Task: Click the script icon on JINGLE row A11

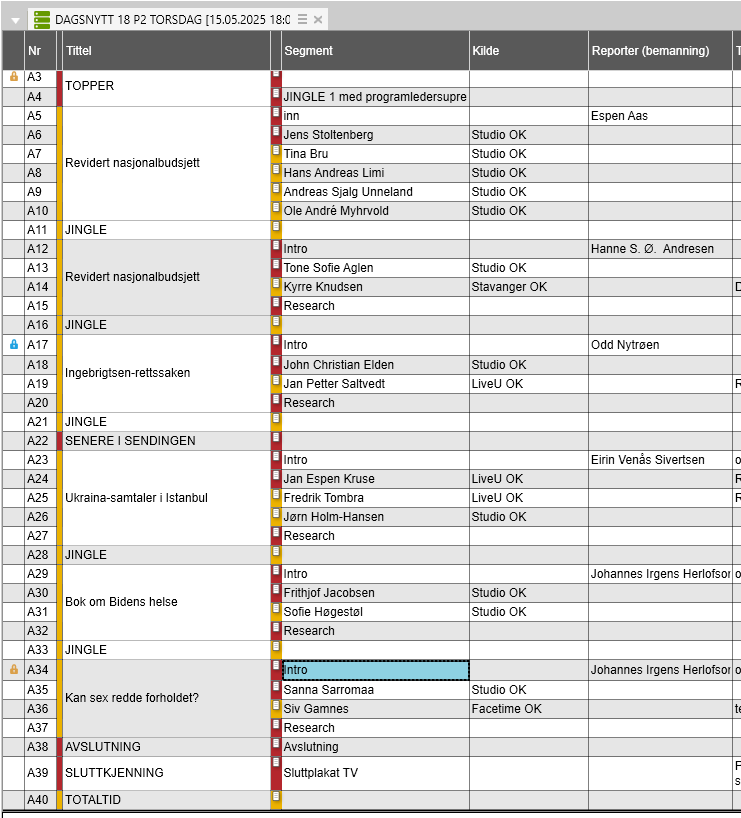Action: 277,226
